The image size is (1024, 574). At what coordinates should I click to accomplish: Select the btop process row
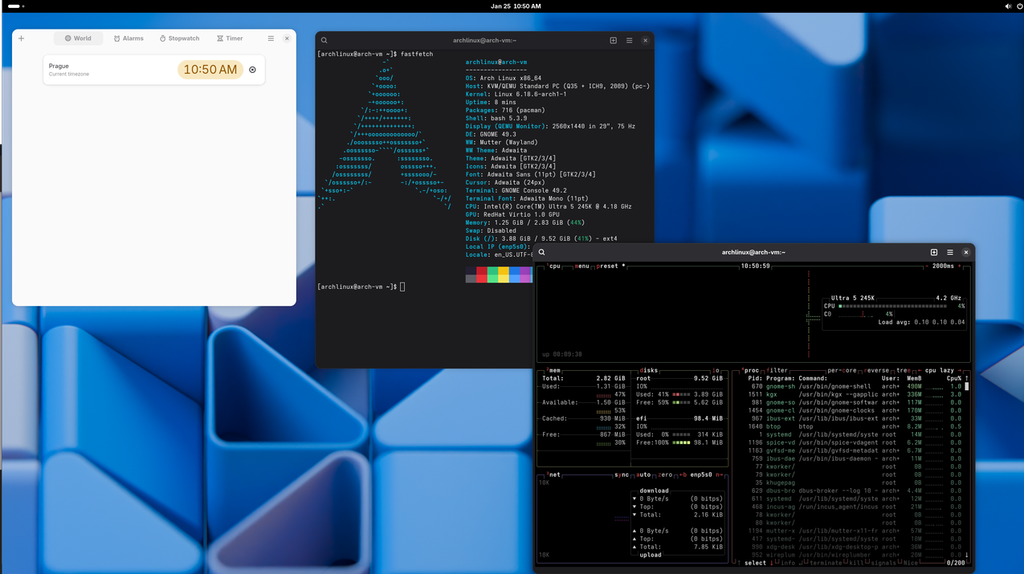pyautogui.click(x=854, y=426)
